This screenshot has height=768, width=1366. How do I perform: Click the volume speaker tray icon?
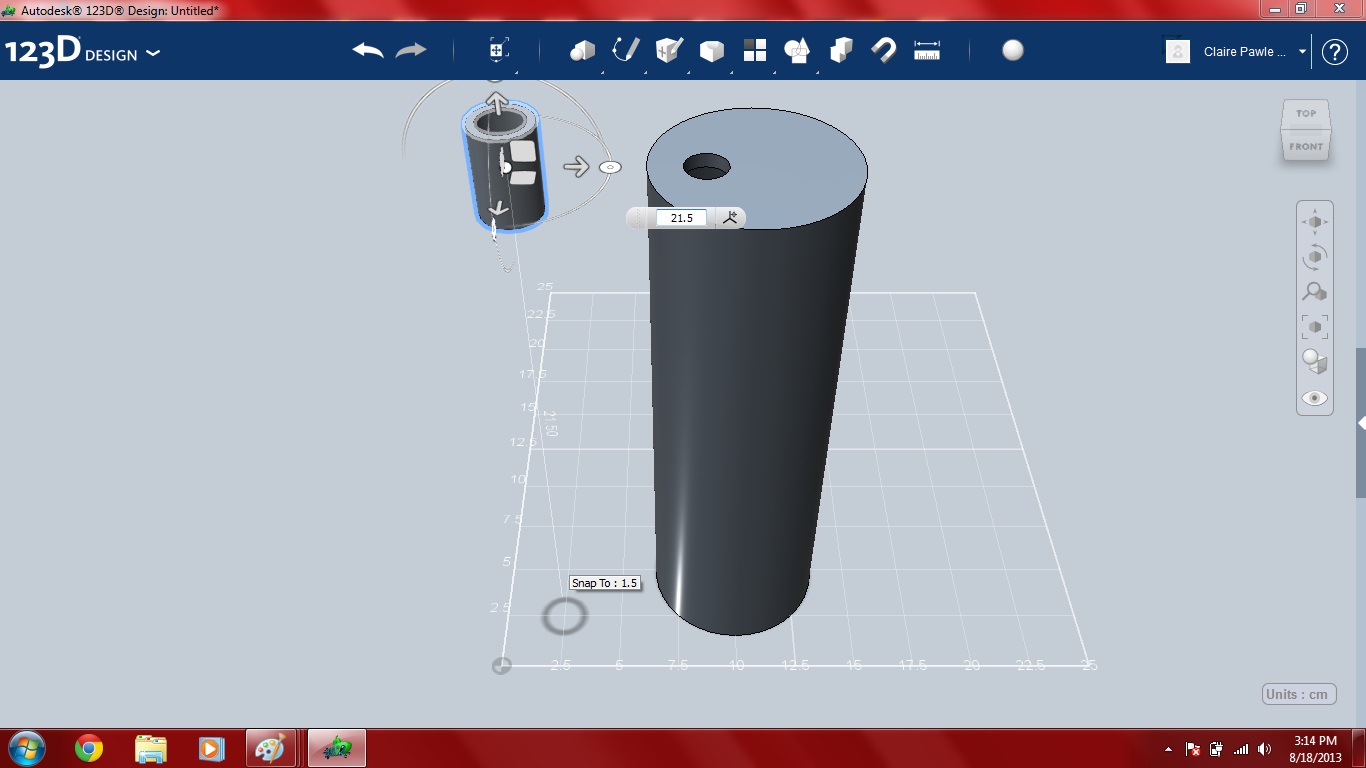(1265, 749)
